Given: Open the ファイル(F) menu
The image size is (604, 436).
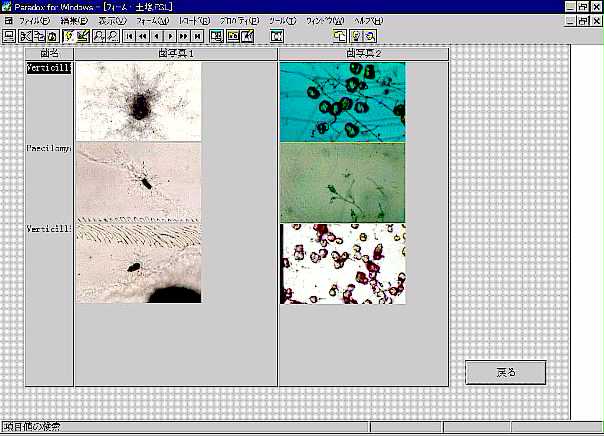Looking at the screenshot, I should (34, 21).
